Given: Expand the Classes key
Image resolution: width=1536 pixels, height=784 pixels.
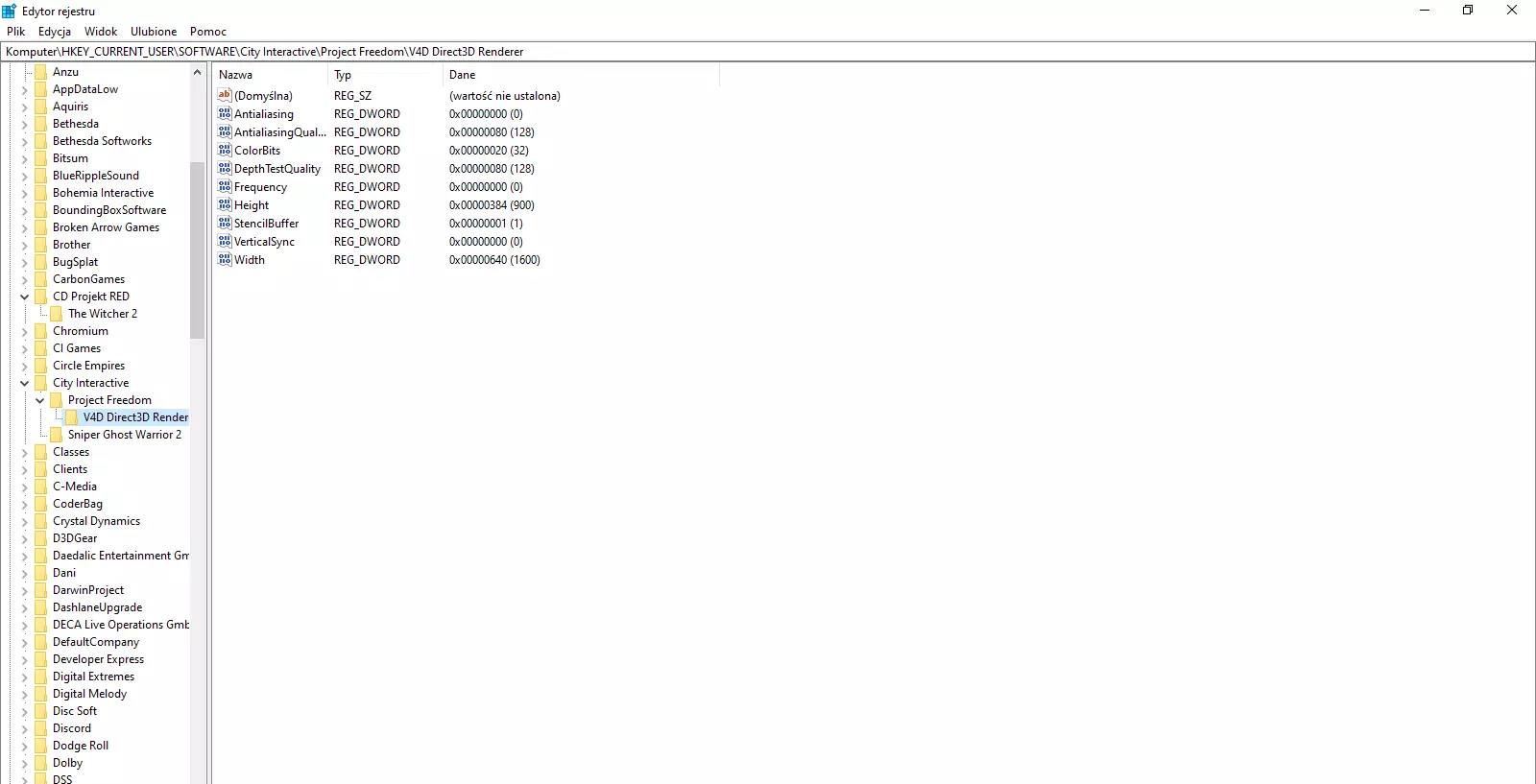Looking at the screenshot, I should click(x=25, y=452).
